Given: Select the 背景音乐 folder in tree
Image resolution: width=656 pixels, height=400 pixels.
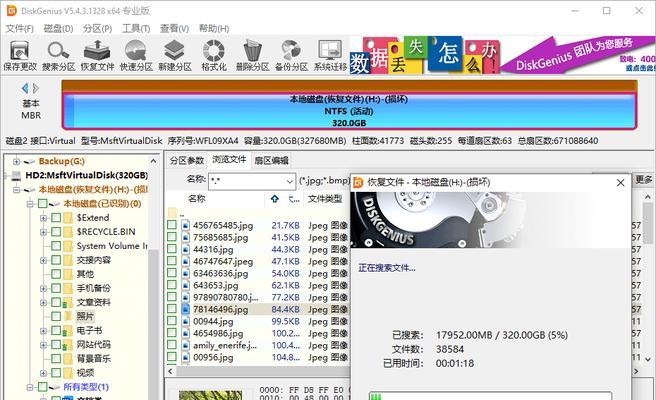Looking at the screenshot, I should [94, 359].
